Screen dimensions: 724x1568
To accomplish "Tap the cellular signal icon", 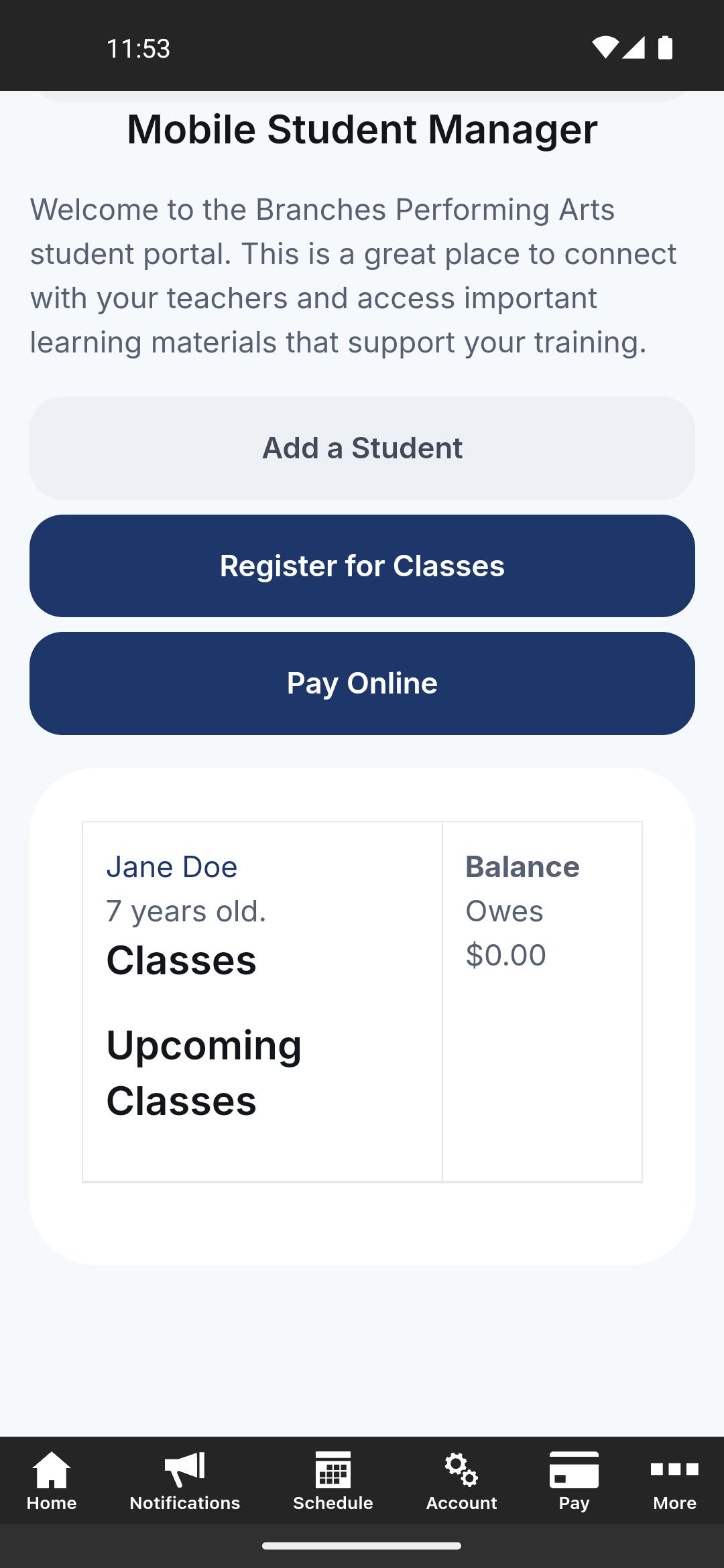I will [x=633, y=48].
